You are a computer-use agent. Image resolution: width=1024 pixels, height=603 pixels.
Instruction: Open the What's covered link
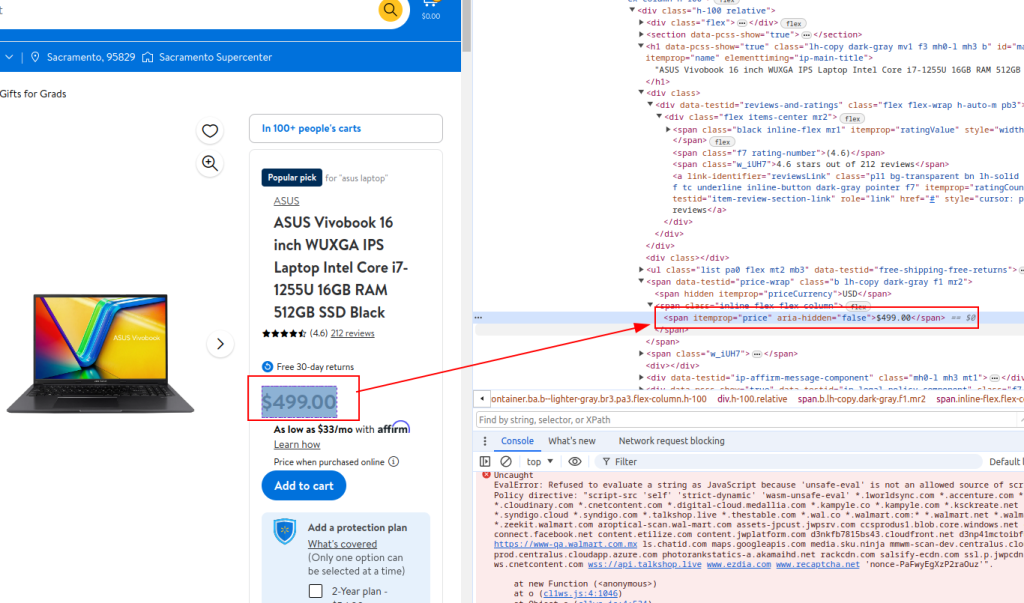click(342, 544)
